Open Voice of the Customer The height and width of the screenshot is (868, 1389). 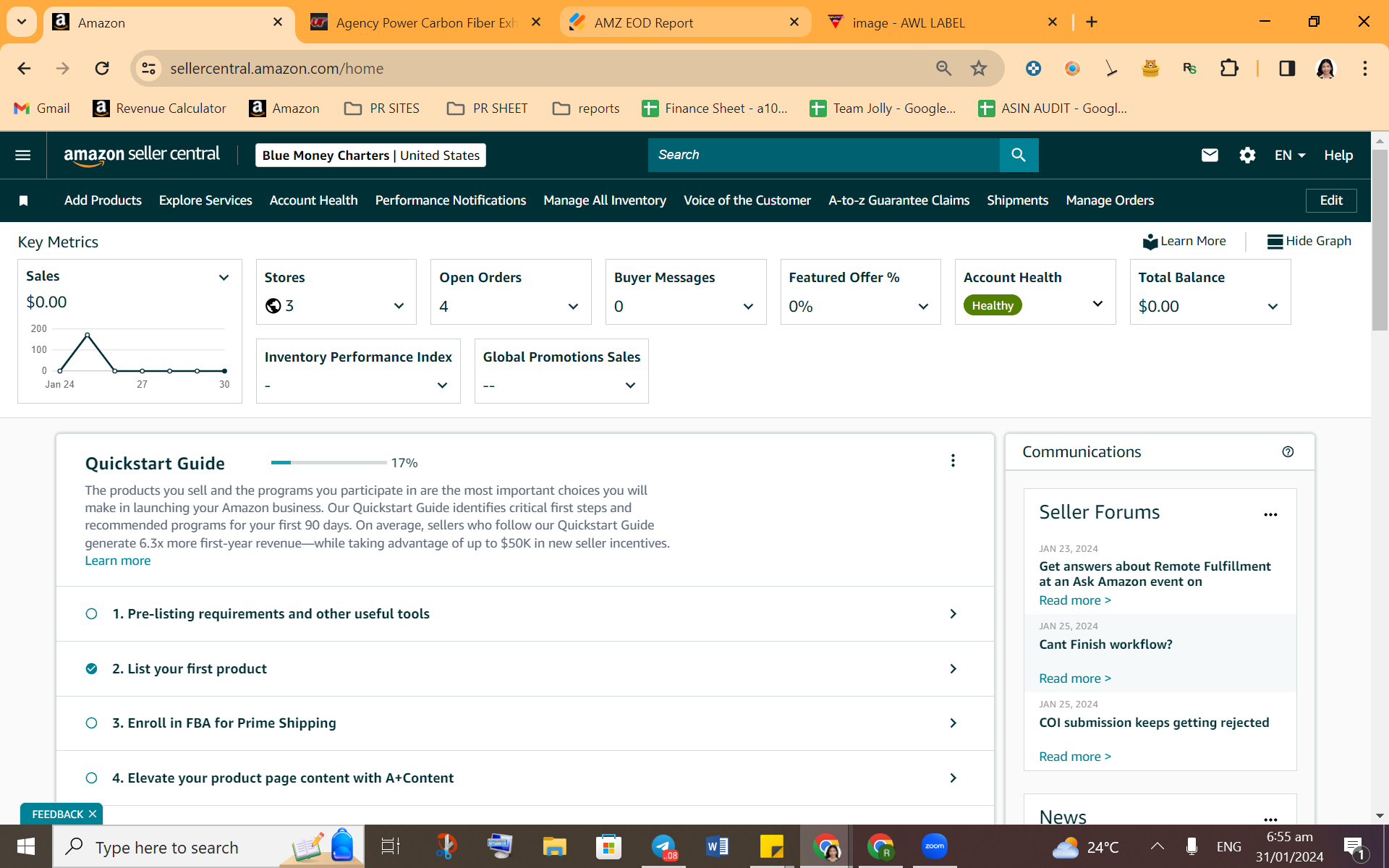(x=747, y=200)
